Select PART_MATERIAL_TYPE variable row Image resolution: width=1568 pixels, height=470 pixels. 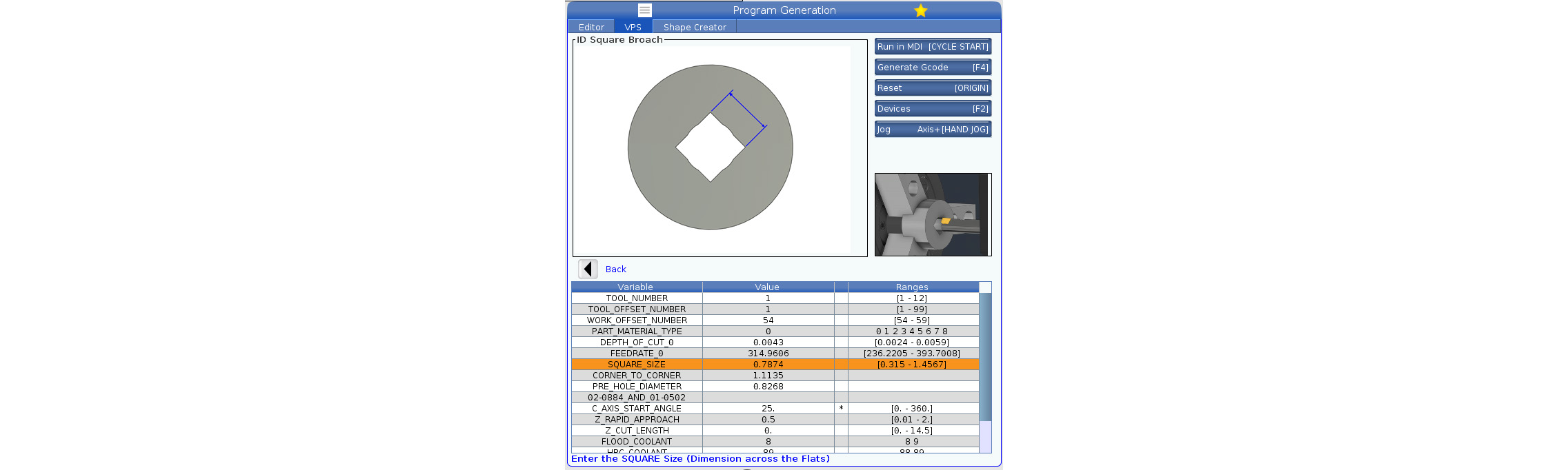(775, 331)
